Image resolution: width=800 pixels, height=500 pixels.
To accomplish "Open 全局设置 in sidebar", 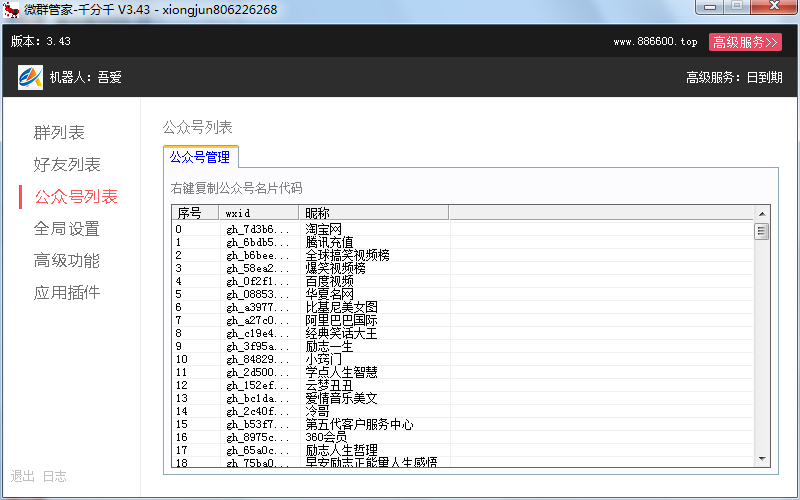I will (x=67, y=229).
